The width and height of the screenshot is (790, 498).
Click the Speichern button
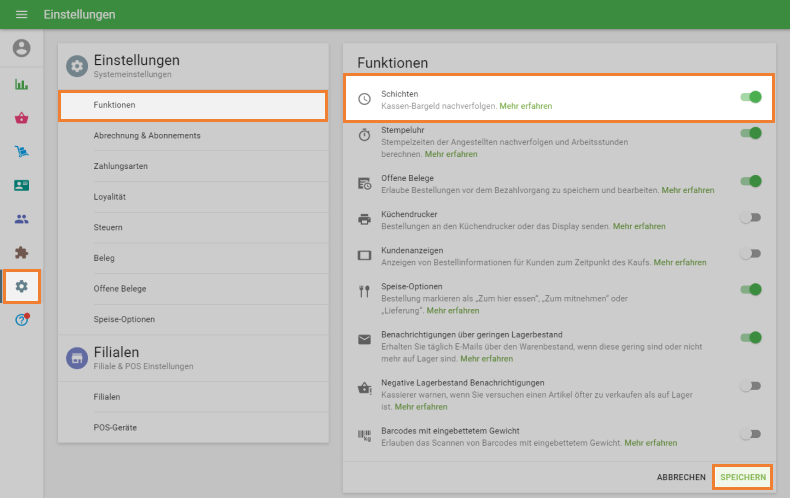tap(742, 478)
